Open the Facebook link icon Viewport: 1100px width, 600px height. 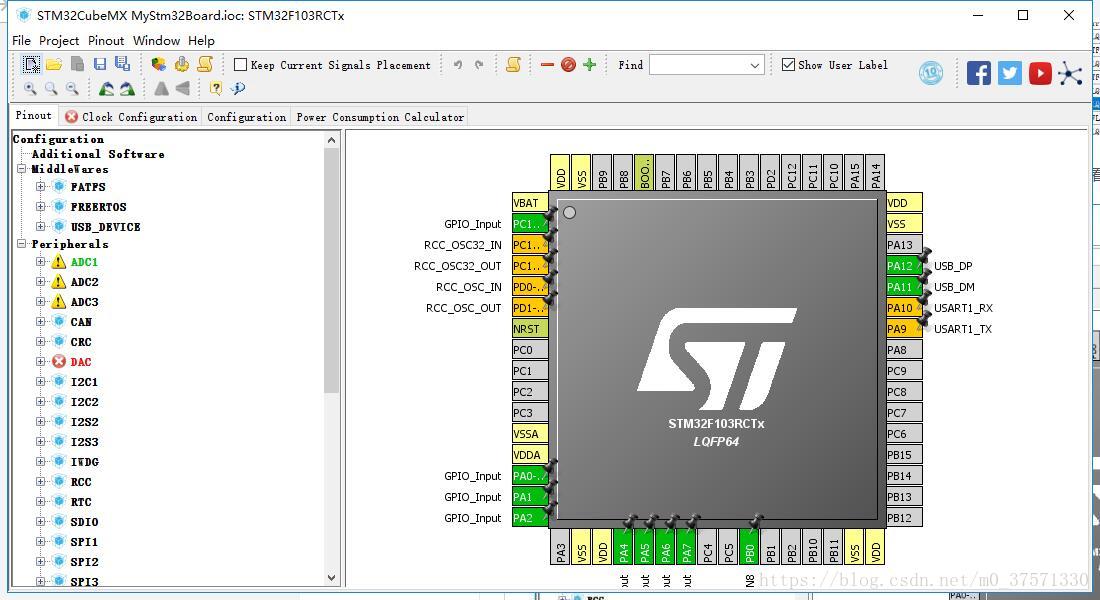(x=979, y=73)
